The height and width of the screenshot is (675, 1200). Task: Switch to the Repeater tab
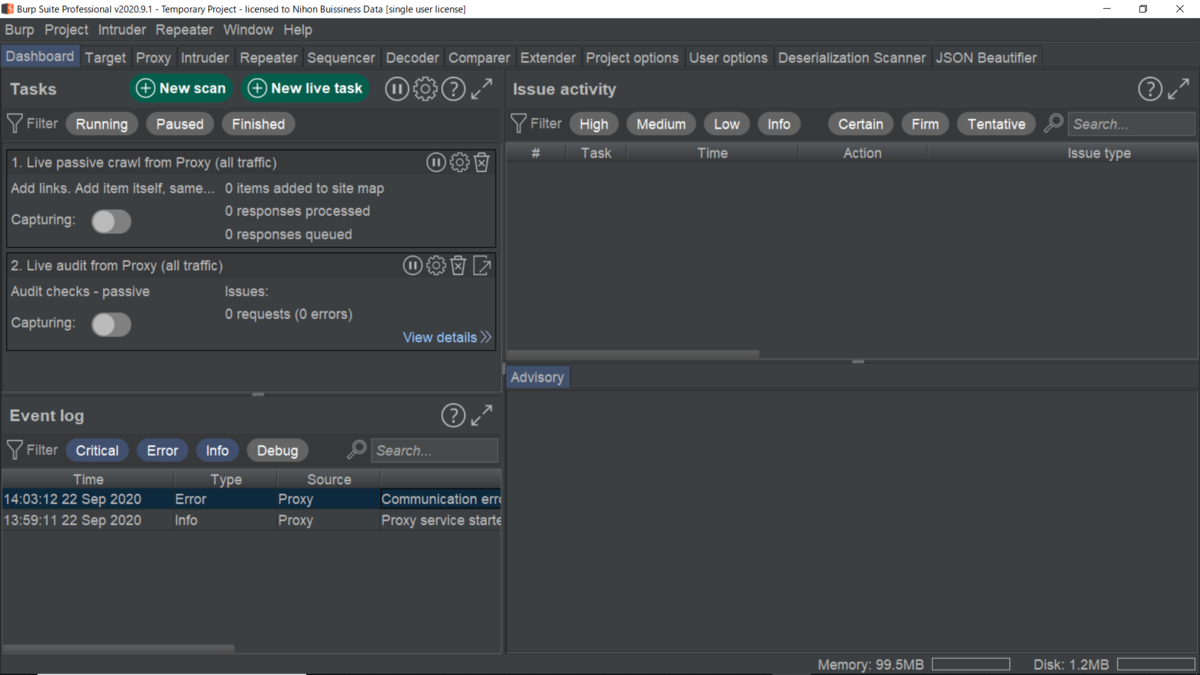[x=269, y=57]
